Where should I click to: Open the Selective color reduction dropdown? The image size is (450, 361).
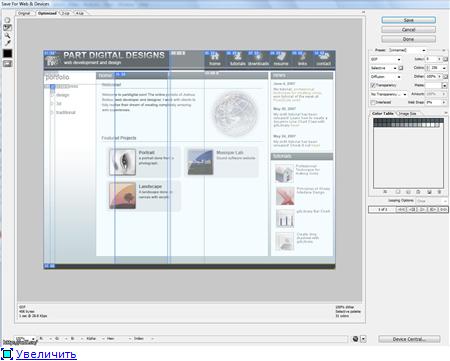[383, 68]
